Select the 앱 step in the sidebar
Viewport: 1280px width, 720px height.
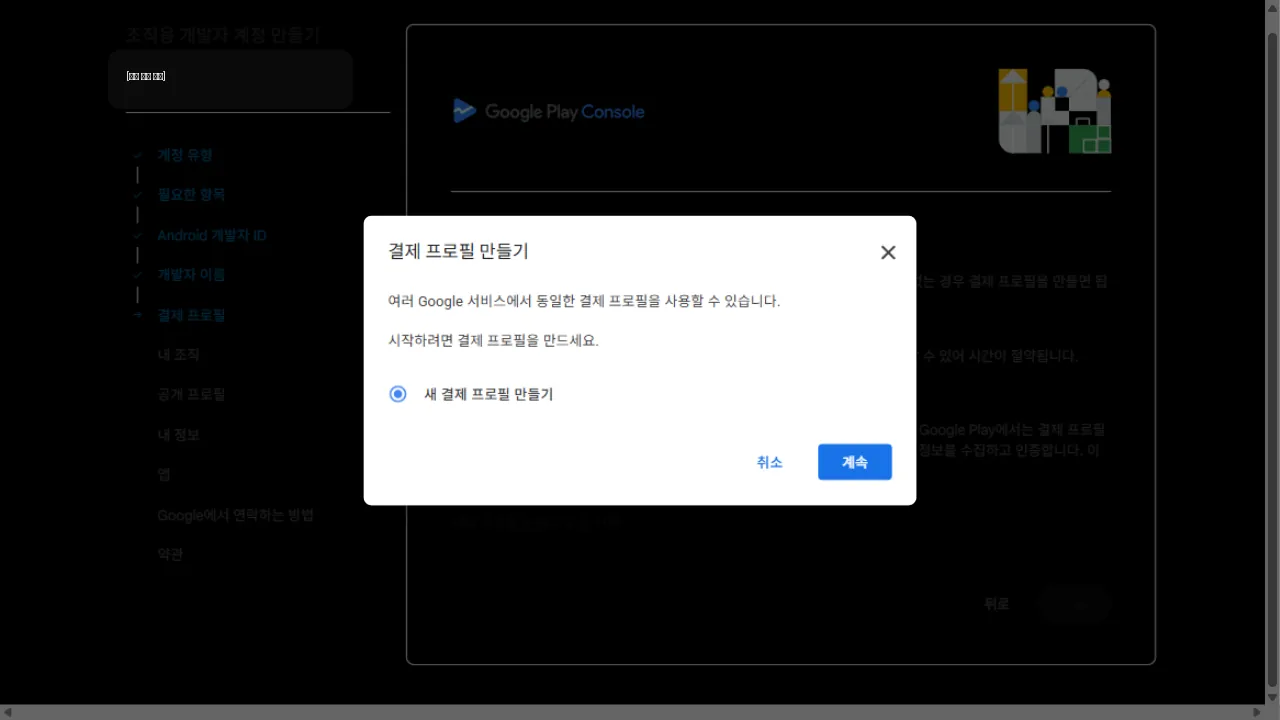164,475
